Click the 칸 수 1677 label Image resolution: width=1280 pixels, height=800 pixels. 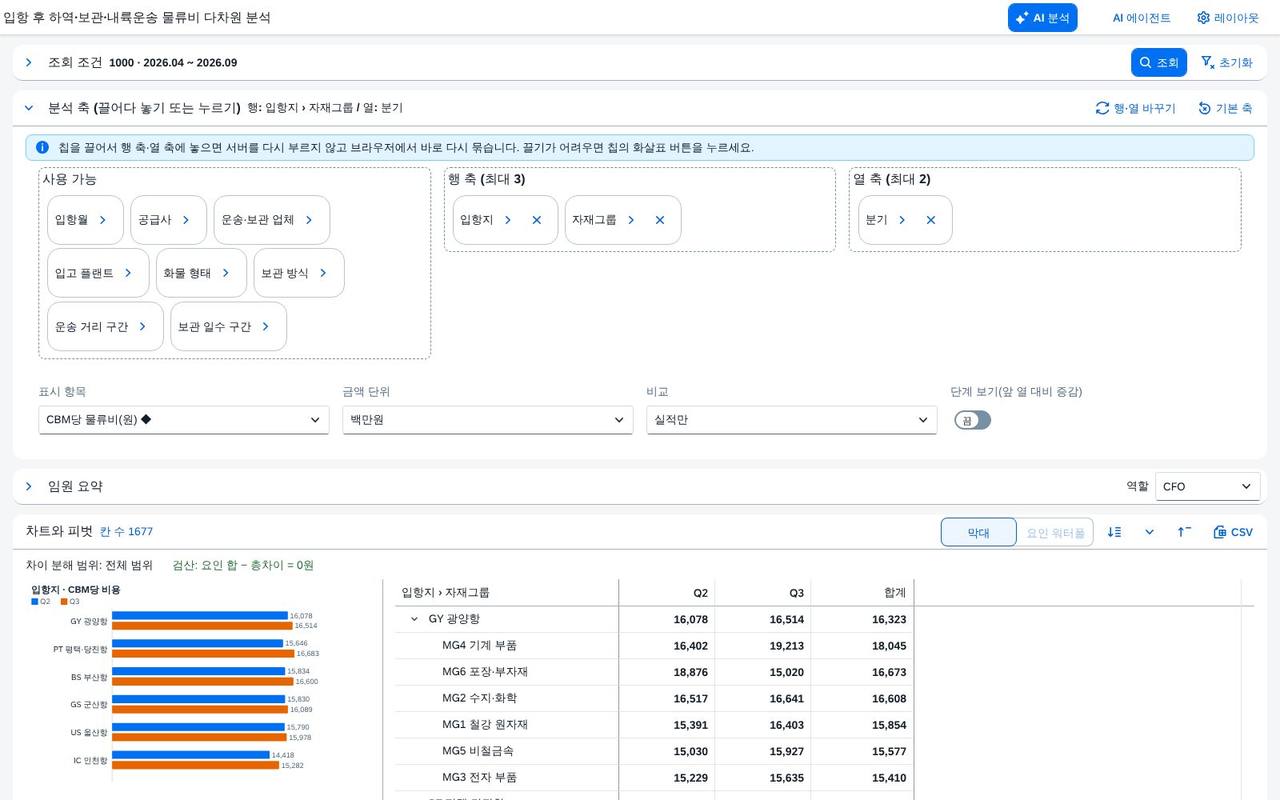point(126,532)
